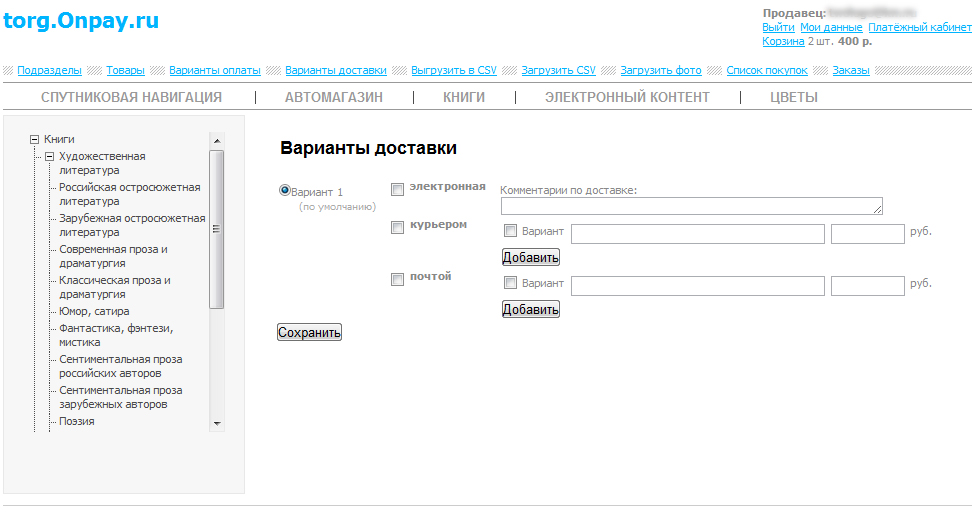The image size is (972, 522).
Task: Collapse the Книги tree node
Action: (x=35, y=140)
